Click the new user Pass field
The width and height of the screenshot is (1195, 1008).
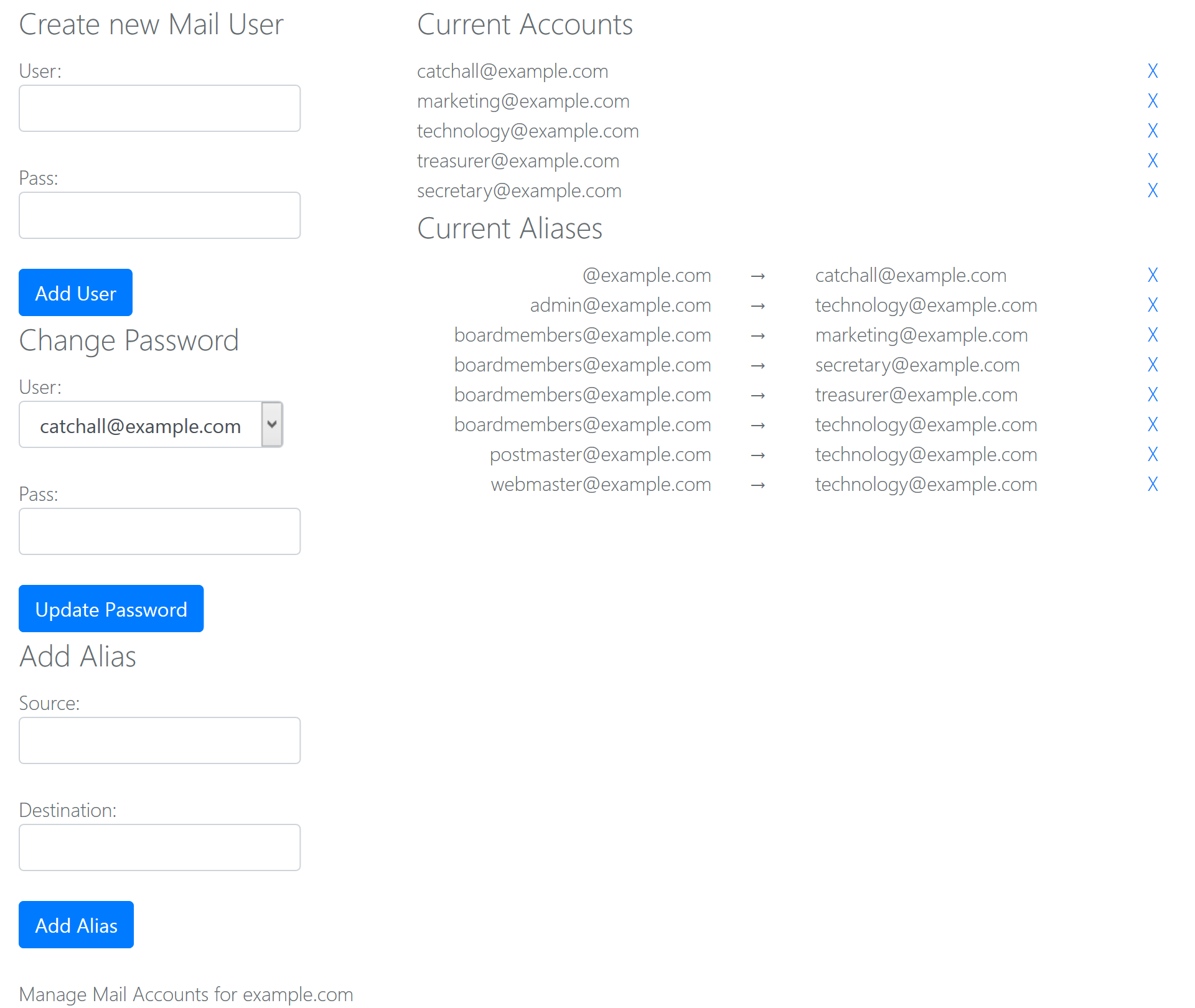pos(159,215)
